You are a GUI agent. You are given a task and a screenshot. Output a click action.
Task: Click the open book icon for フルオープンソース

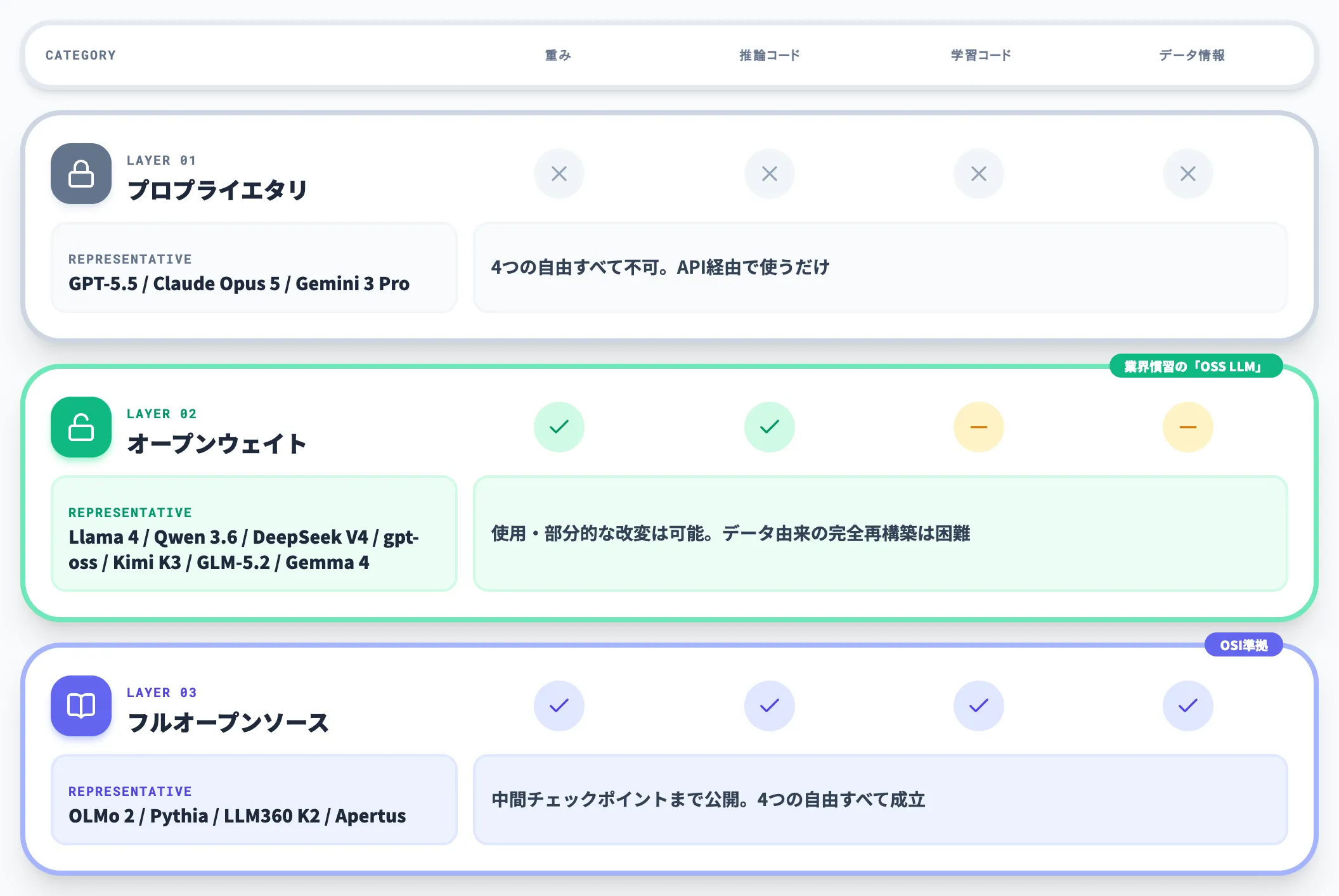tap(81, 706)
